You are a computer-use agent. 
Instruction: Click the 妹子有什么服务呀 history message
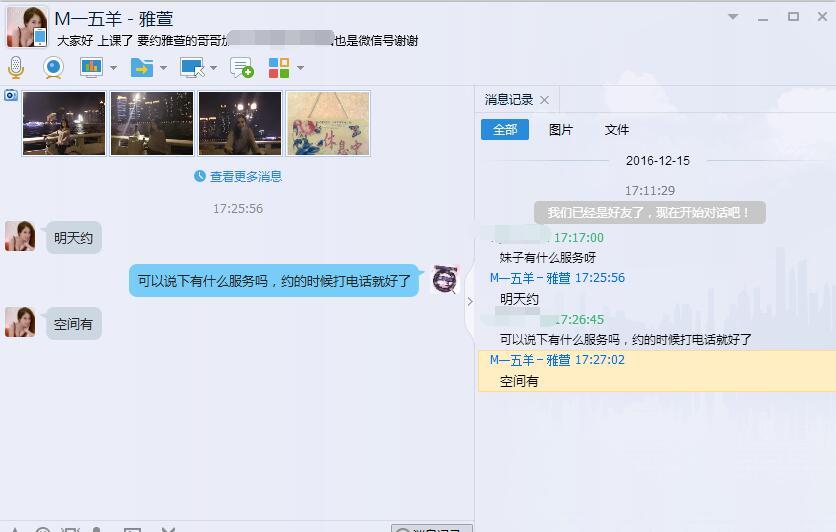tap(548, 258)
